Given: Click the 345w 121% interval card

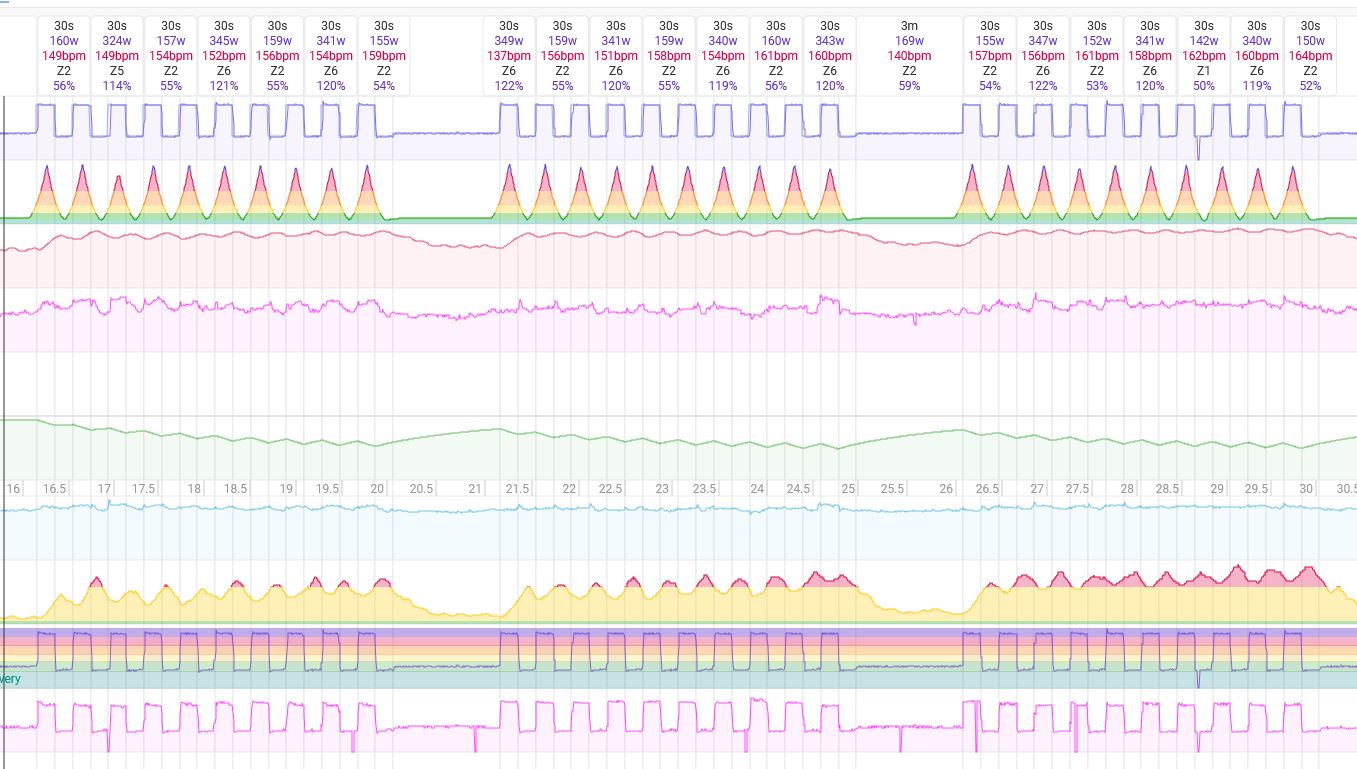Looking at the screenshot, I should [x=224, y=55].
